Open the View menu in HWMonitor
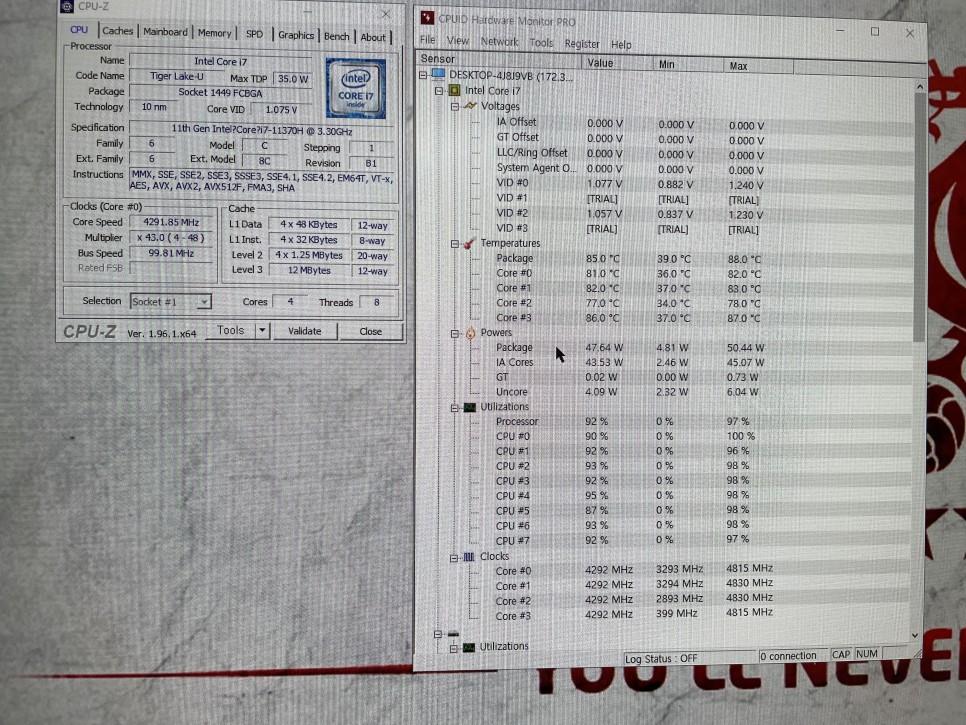The width and height of the screenshot is (966, 725). click(x=458, y=41)
